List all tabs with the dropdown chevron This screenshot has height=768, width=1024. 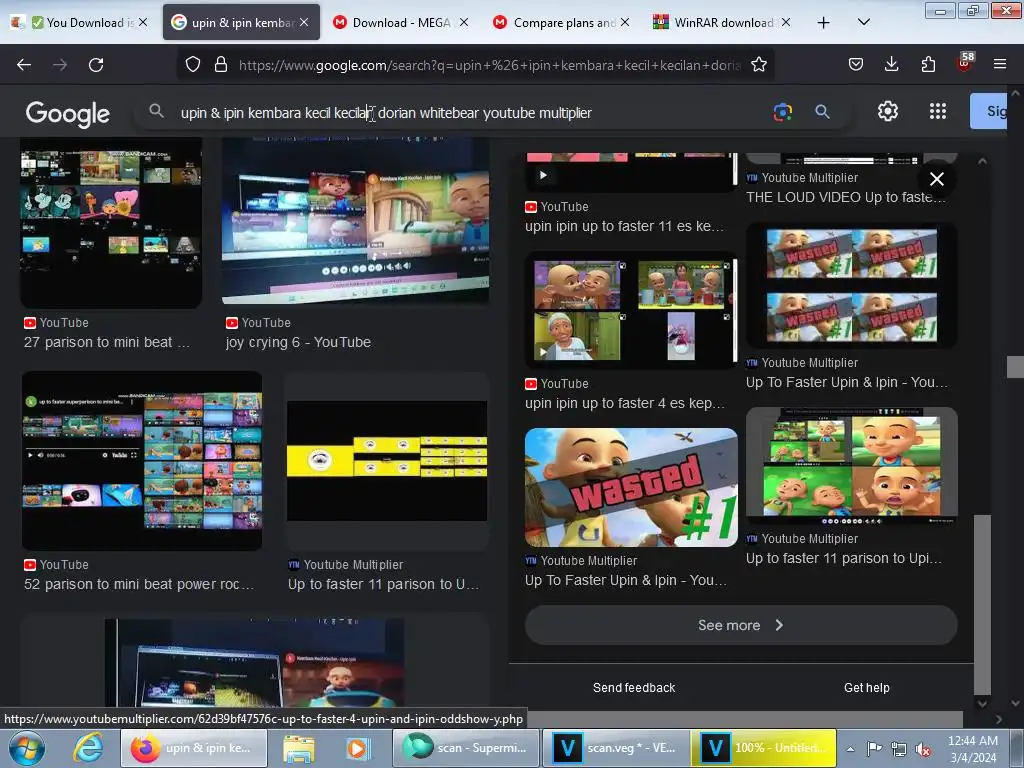tap(863, 23)
